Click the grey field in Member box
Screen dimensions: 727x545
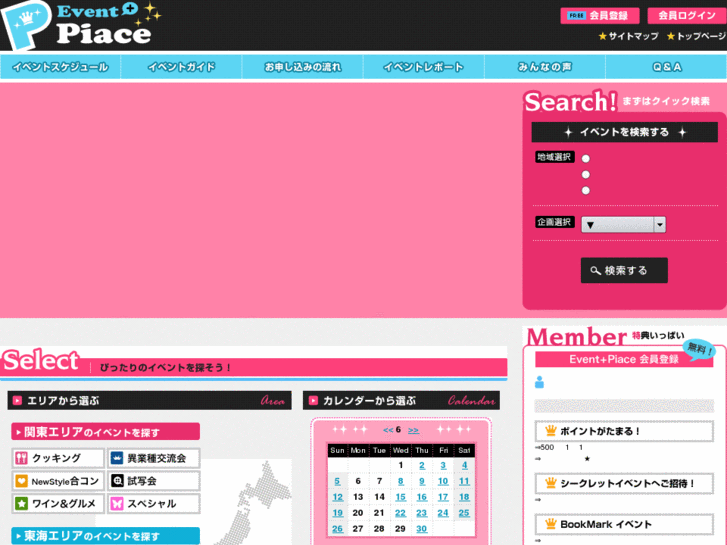[624, 406]
